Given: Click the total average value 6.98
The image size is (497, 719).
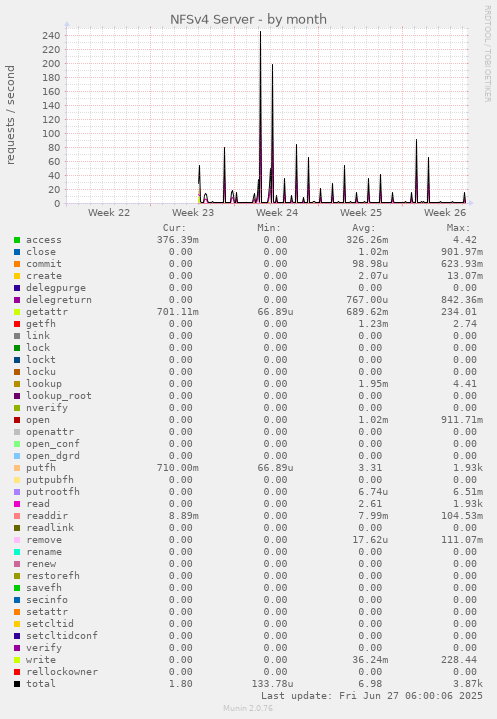Looking at the screenshot, I should [370, 684].
